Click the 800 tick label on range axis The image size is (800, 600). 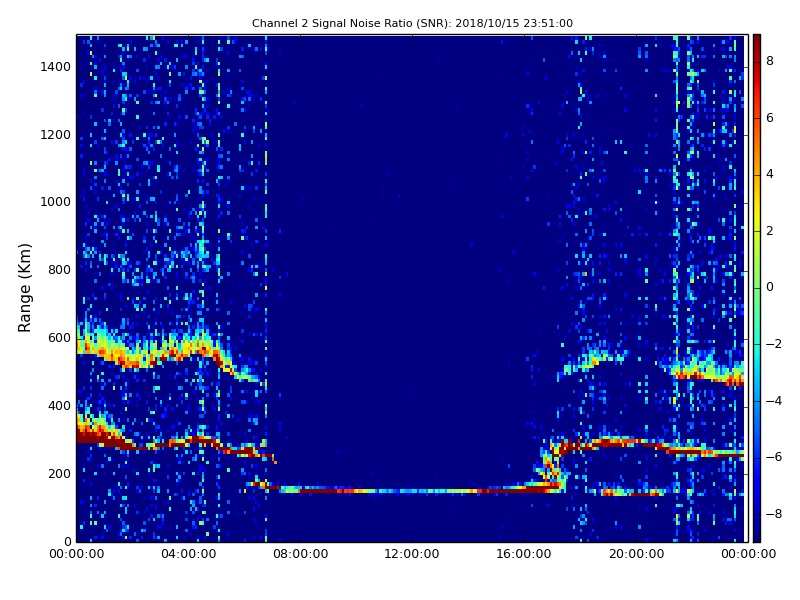click(x=60, y=270)
